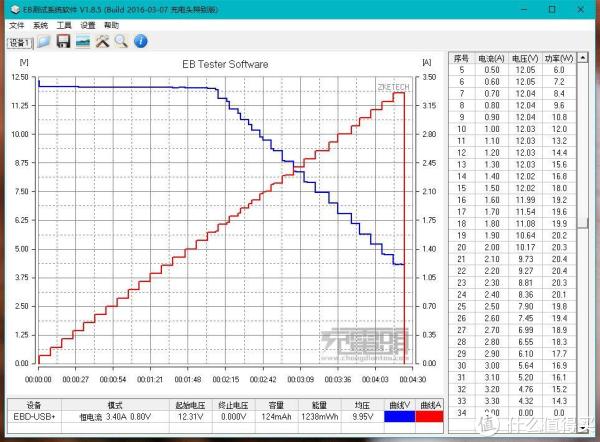Click the 12.50 voltage axis label
Image resolution: width=600 pixels, height=442 pixels.
click(x=20, y=77)
